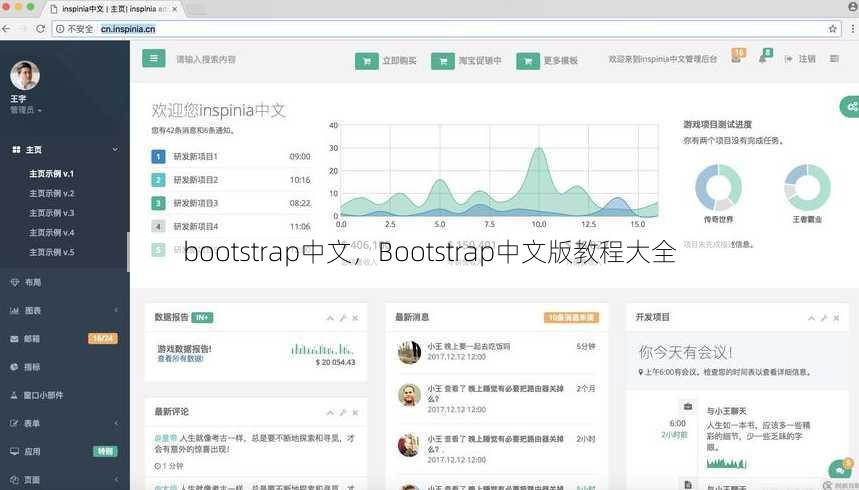Open the 管理员 user dropdown

[26, 110]
